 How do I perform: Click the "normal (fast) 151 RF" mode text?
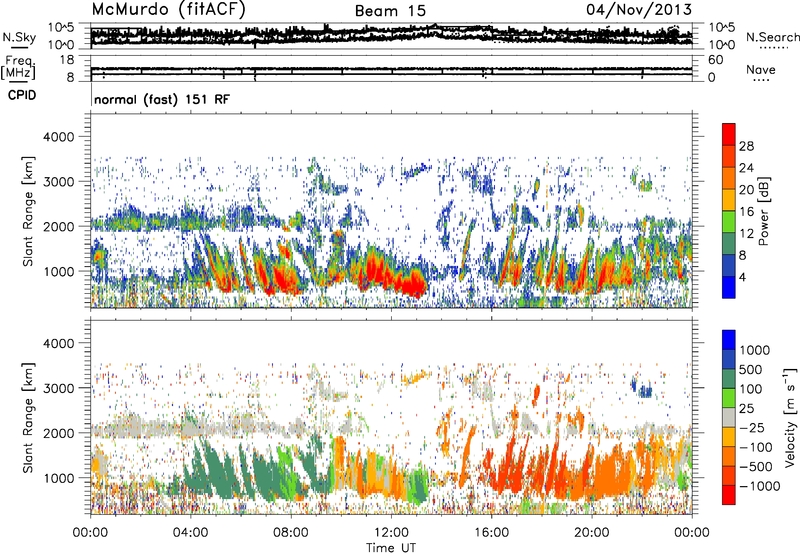(x=162, y=99)
